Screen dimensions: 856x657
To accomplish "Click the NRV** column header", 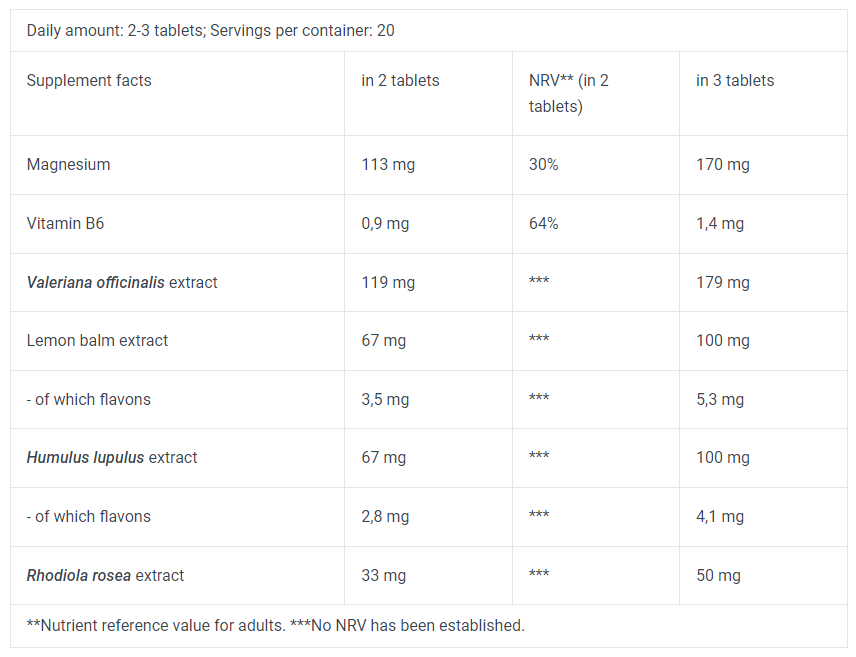I will [x=569, y=93].
